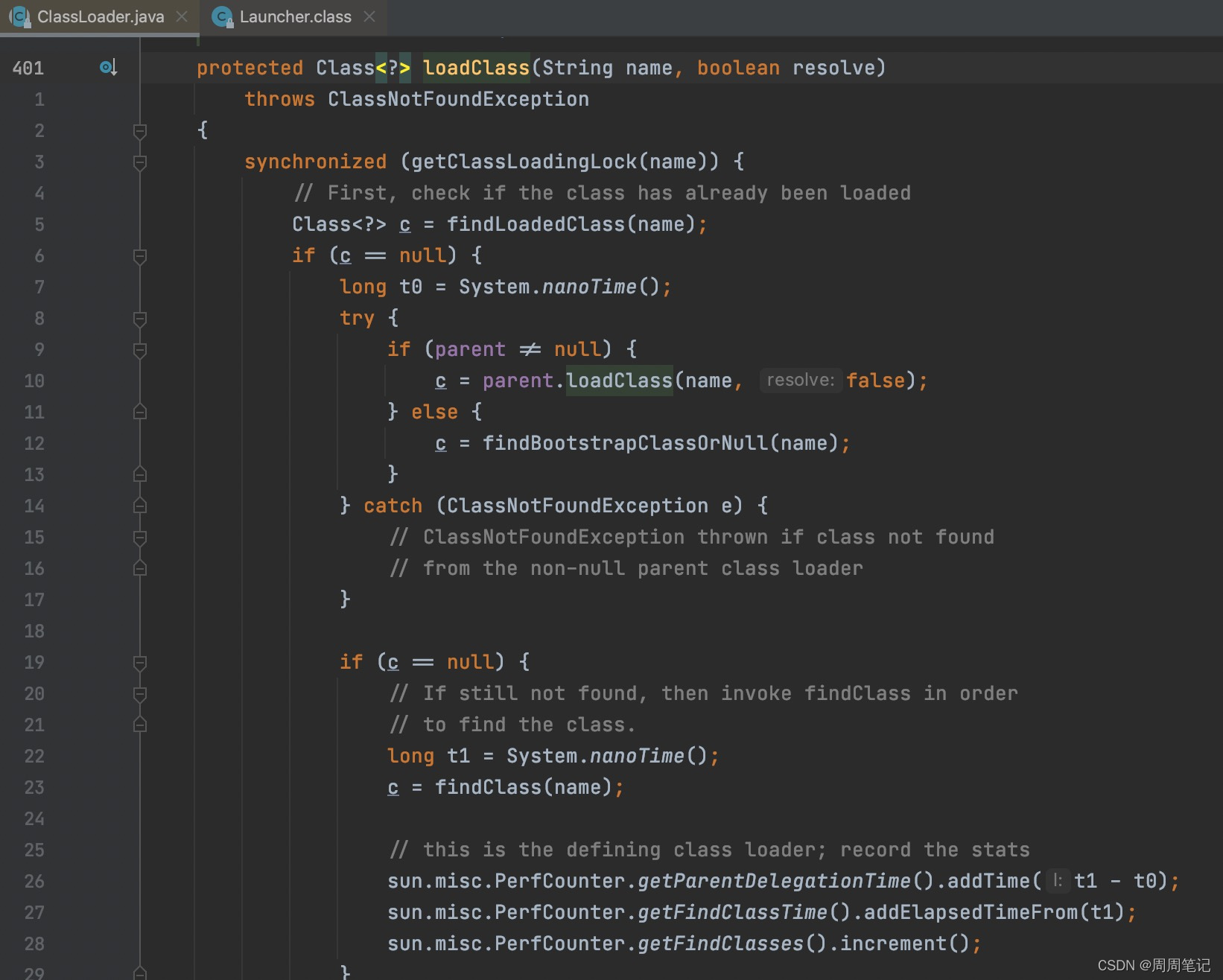Click the fold marker at the catch line 14

(139, 506)
